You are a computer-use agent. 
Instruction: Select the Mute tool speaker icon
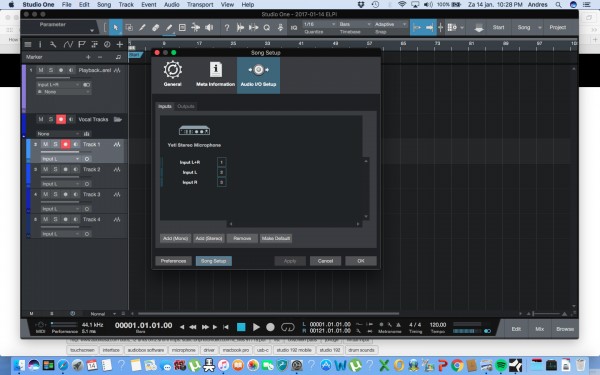[209, 28]
